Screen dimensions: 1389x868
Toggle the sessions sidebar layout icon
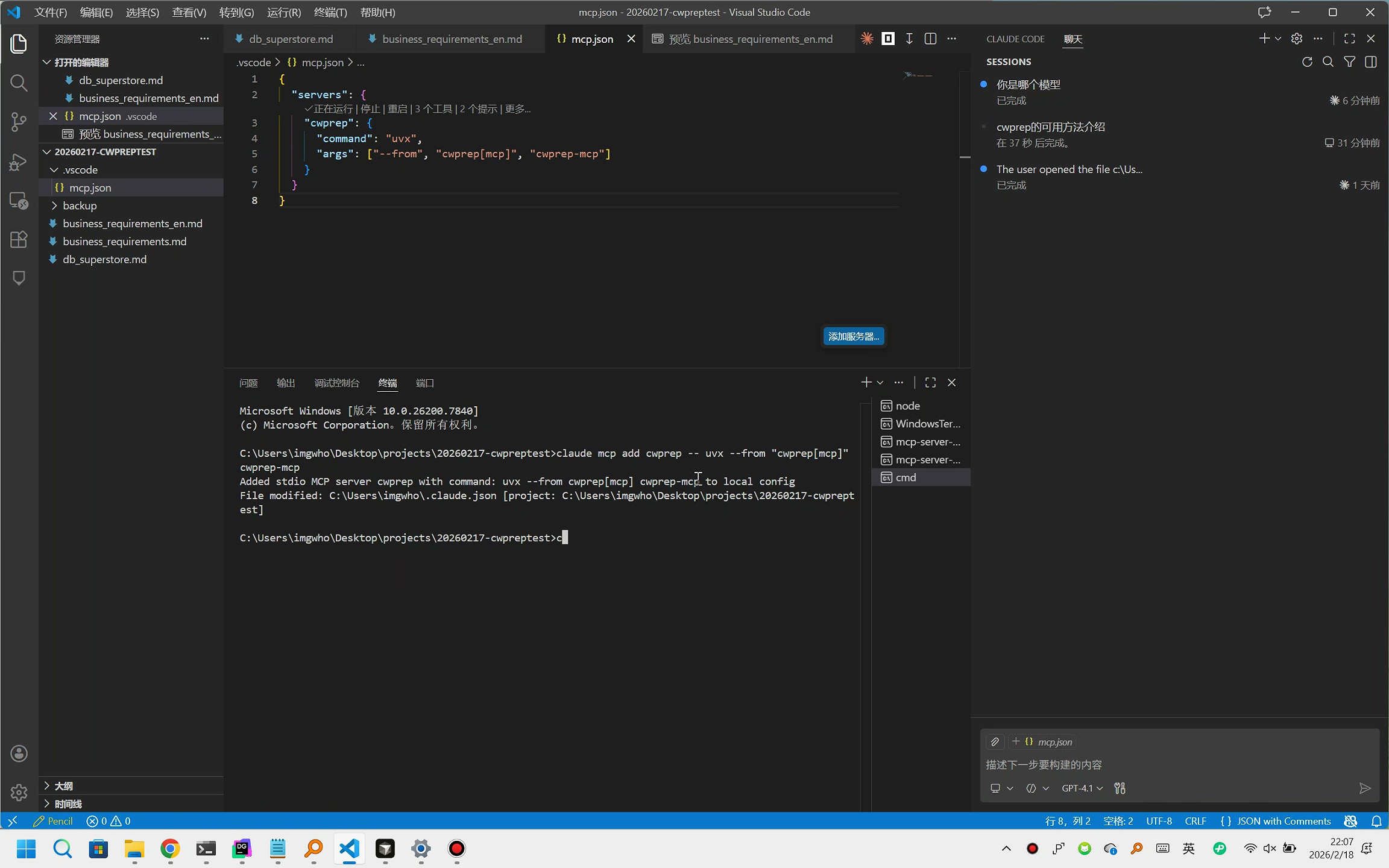pos(1371,62)
